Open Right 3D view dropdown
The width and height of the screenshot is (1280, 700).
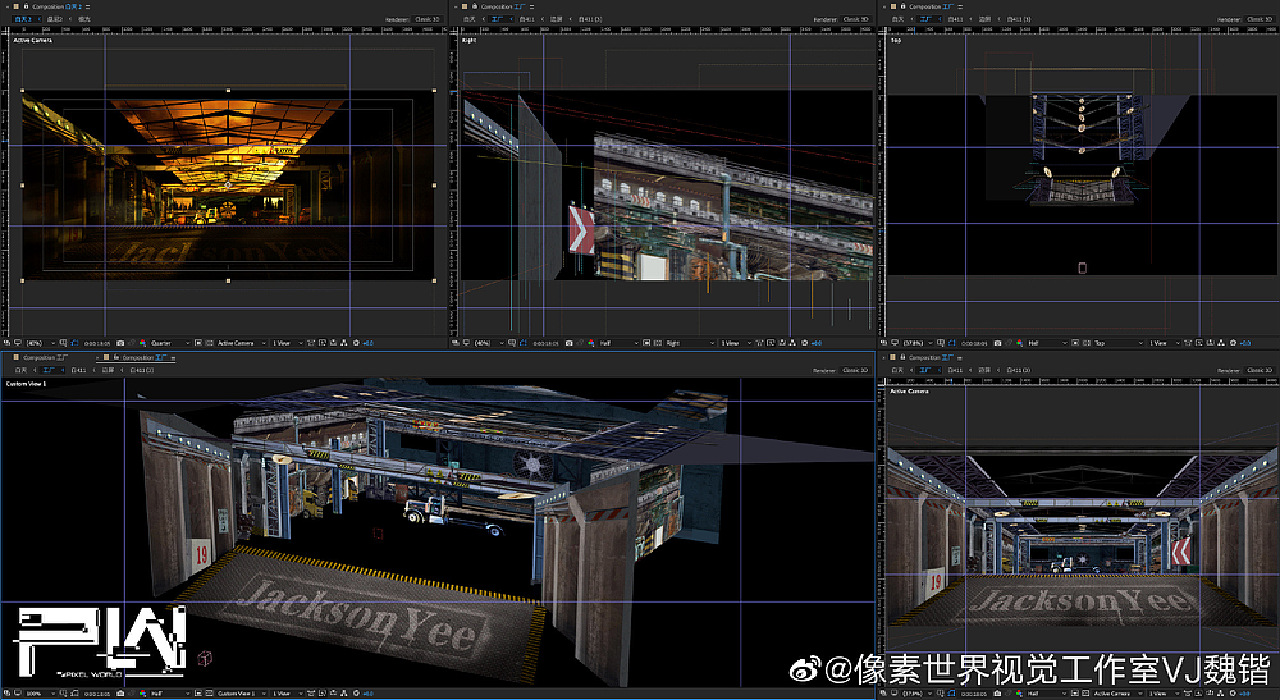coord(691,343)
